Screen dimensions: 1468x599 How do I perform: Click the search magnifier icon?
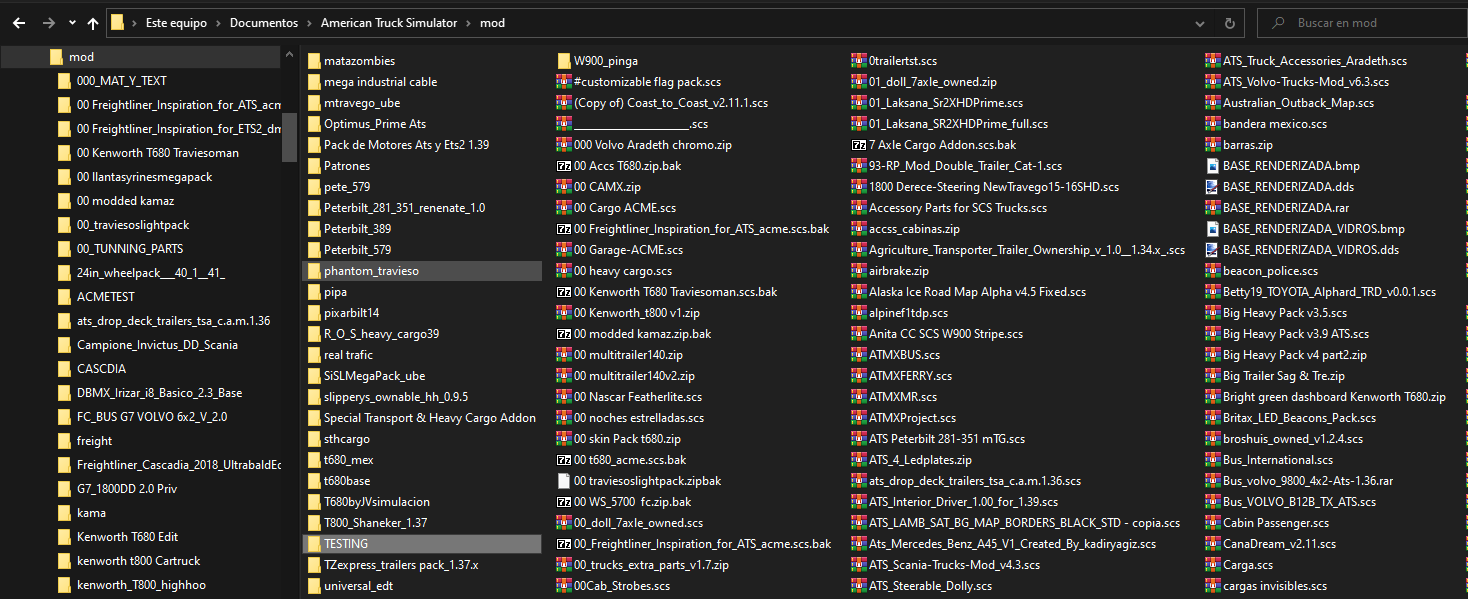[x=1277, y=22]
